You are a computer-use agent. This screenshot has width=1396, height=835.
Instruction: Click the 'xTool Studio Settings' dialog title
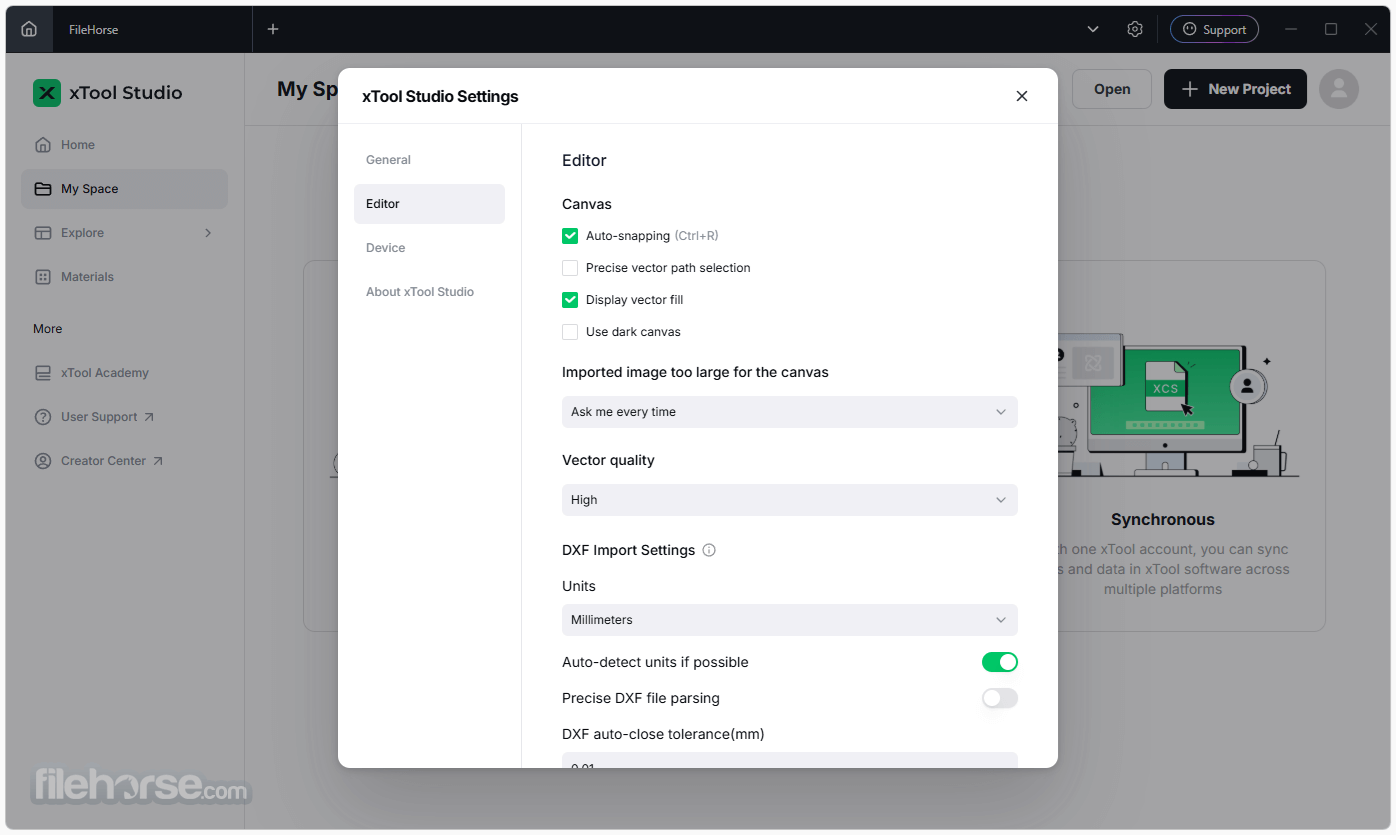click(440, 97)
